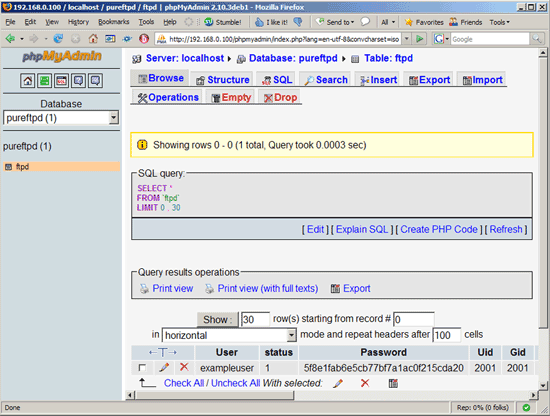Open the Bookmarks menu

(114, 22)
